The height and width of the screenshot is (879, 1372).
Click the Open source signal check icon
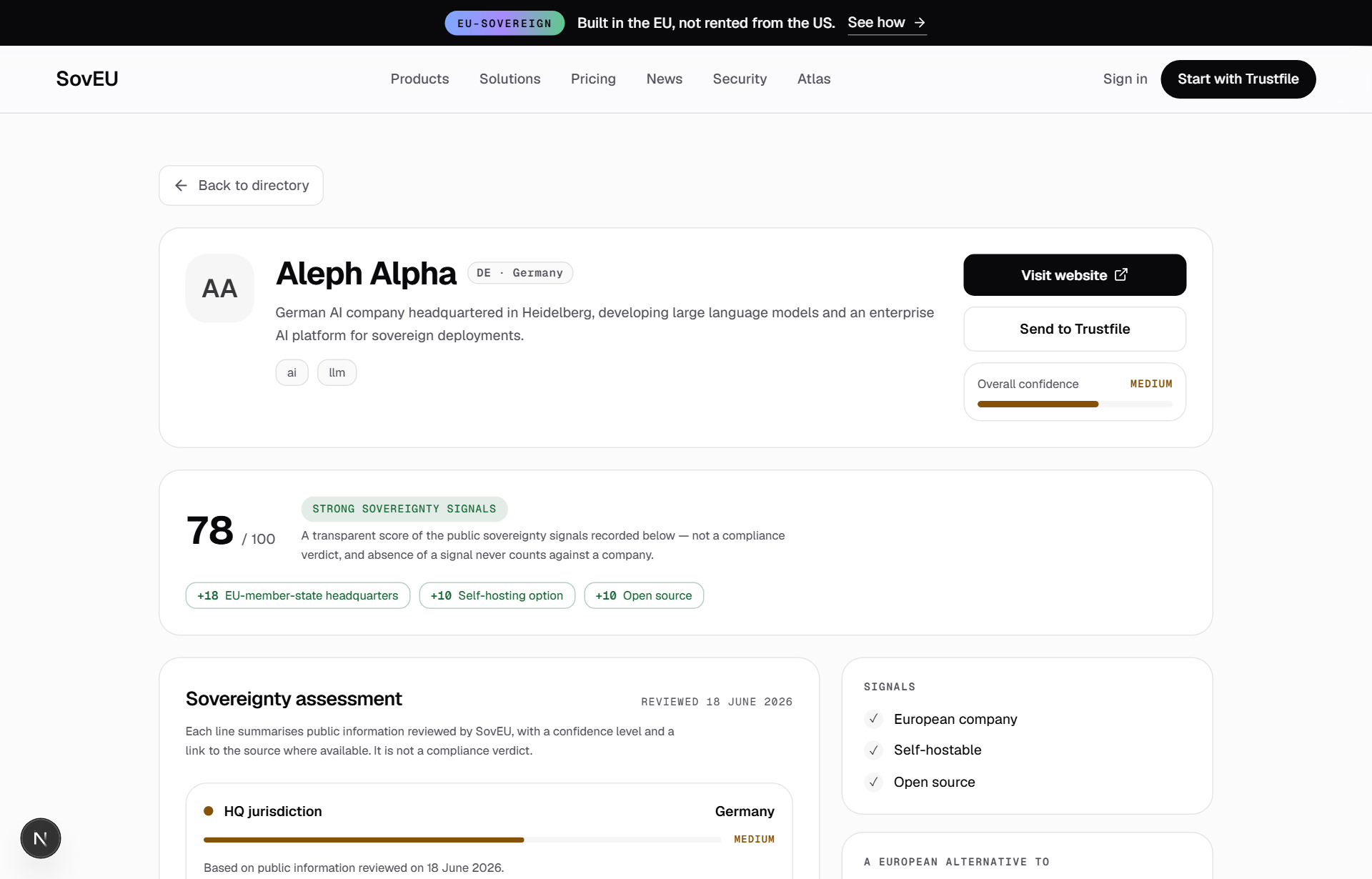[873, 782]
